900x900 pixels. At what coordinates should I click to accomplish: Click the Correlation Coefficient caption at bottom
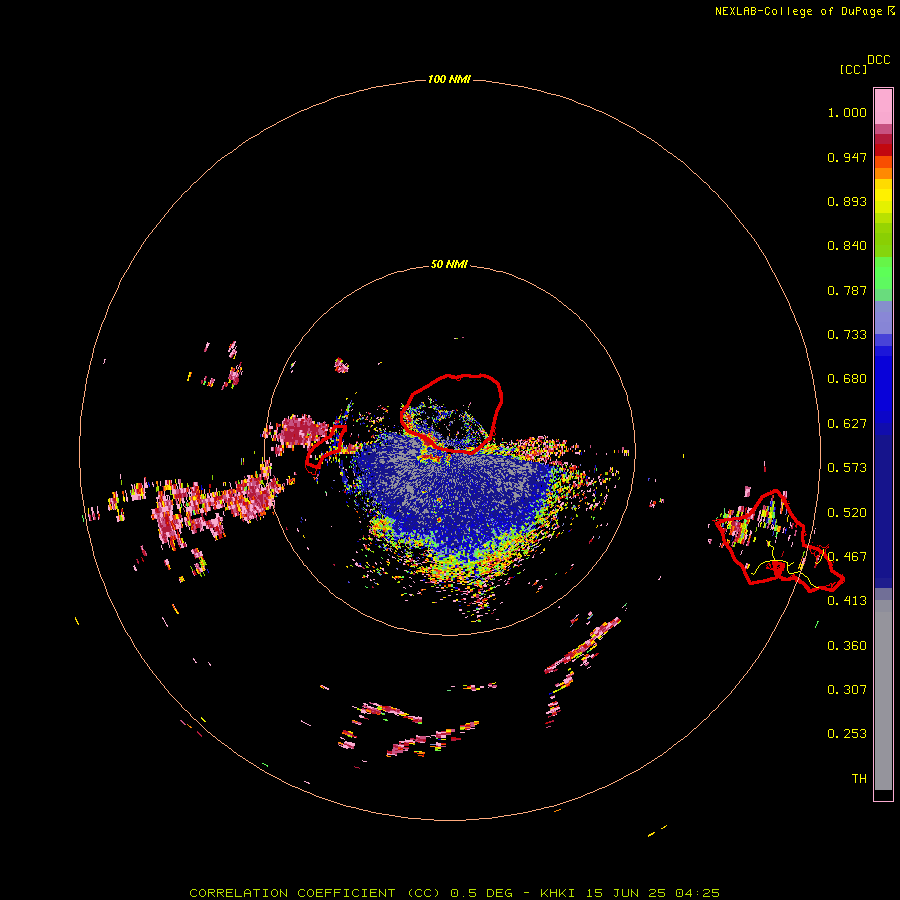pos(454,893)
